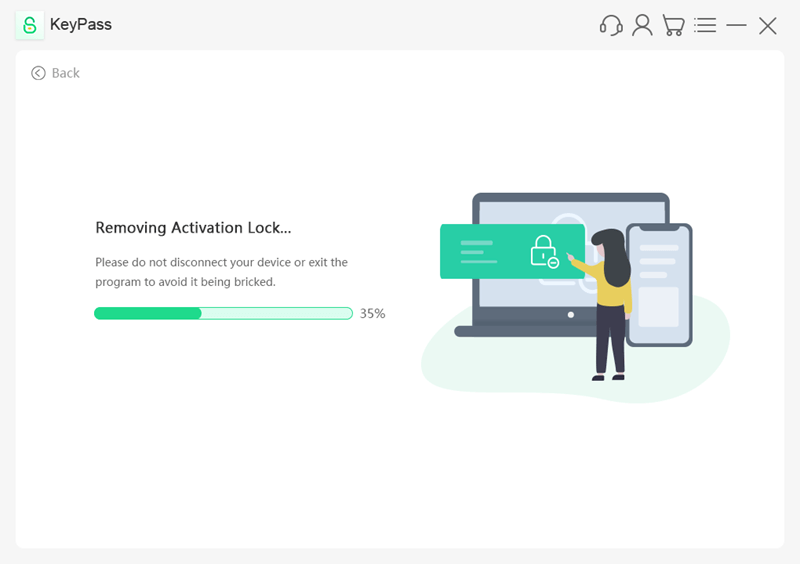
Task: Minimize the KeyPass window
Action: click(x=736, y=25)
